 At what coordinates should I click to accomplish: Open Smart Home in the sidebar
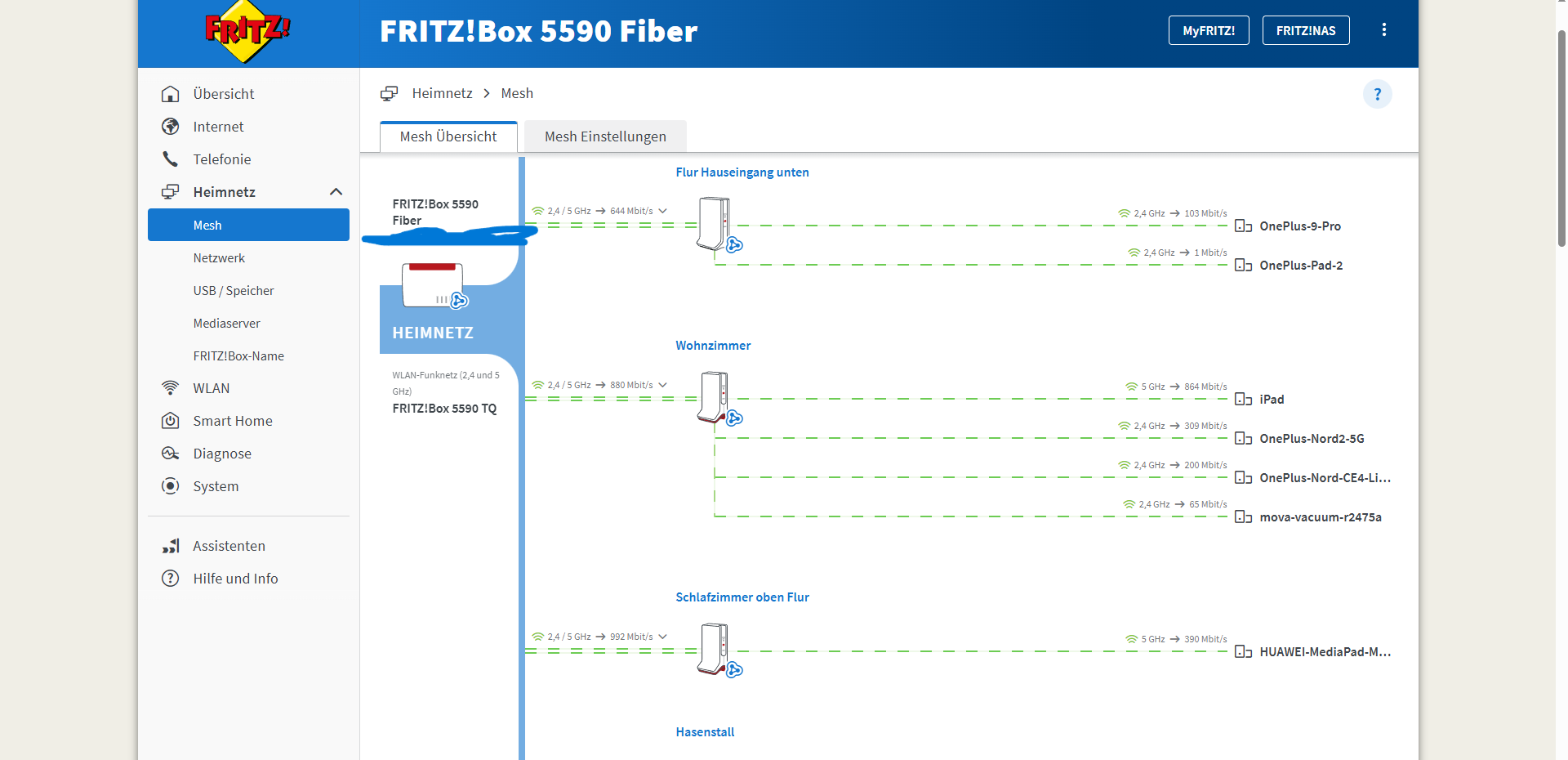click(233, 421)
